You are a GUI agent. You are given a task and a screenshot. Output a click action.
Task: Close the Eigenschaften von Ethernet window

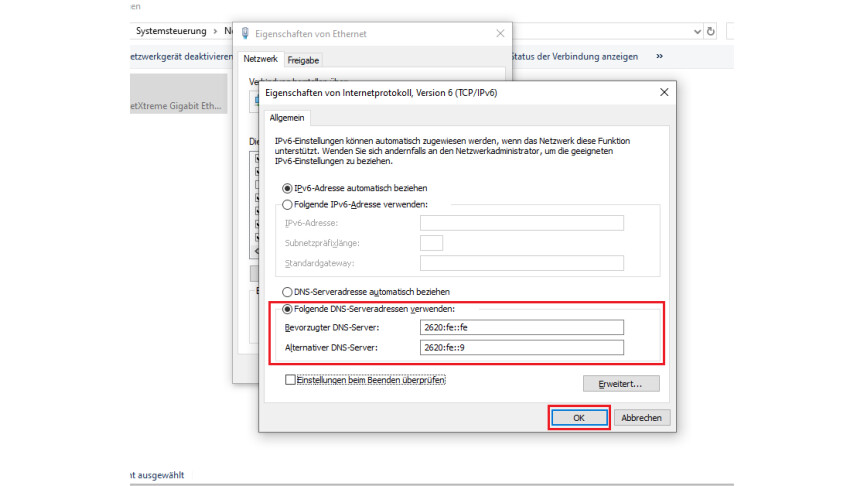499,34
